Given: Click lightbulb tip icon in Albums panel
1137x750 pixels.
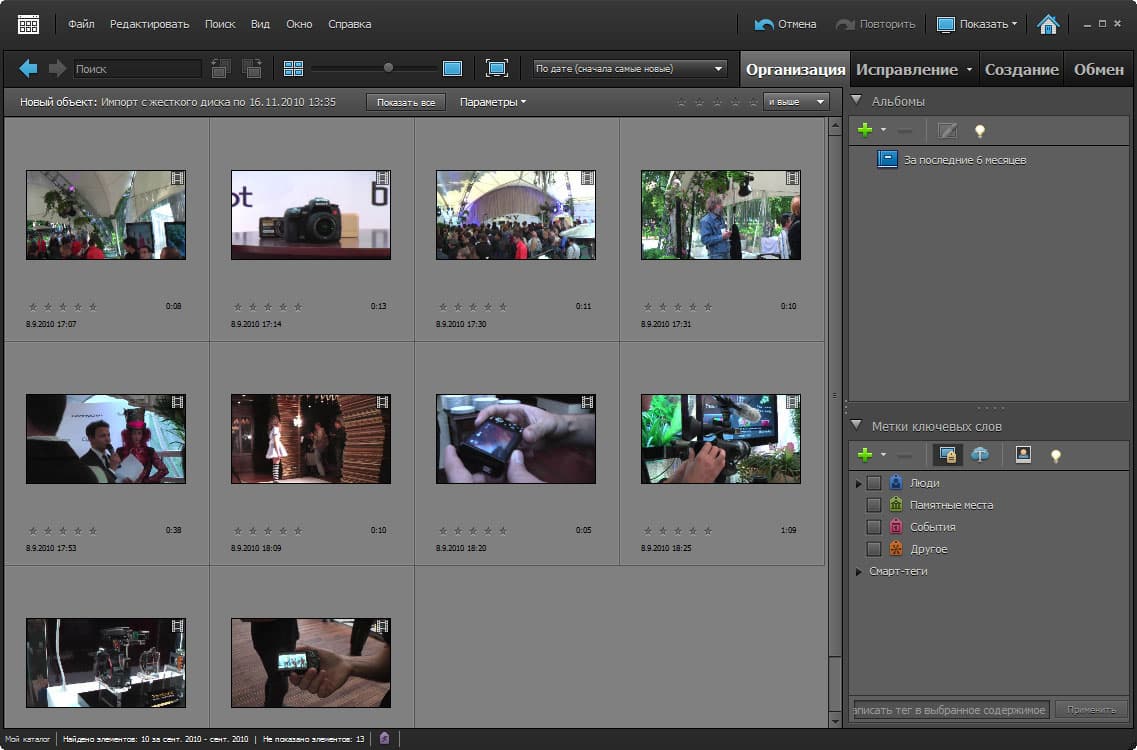Looking at the screenshot, I should pyautogui.click(x=980, y=130).
